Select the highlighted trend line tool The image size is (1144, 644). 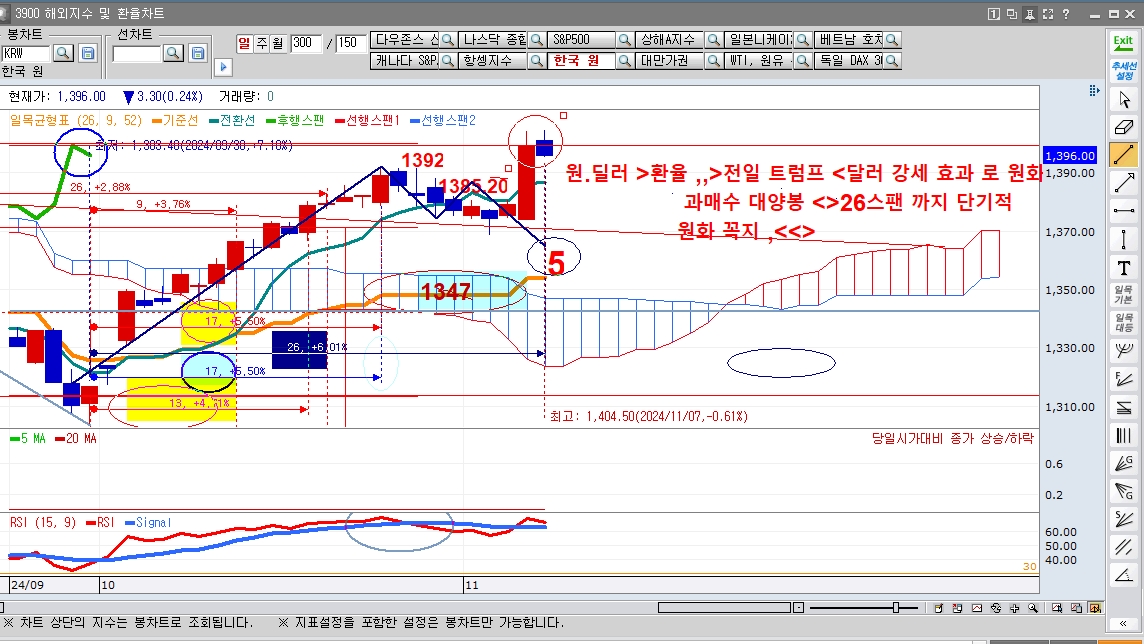tap(1124, 155)
